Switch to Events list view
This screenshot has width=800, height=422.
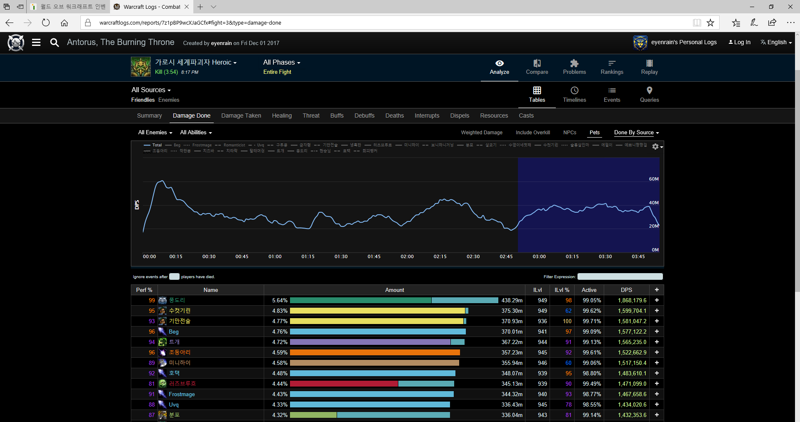tap(612, 90)
